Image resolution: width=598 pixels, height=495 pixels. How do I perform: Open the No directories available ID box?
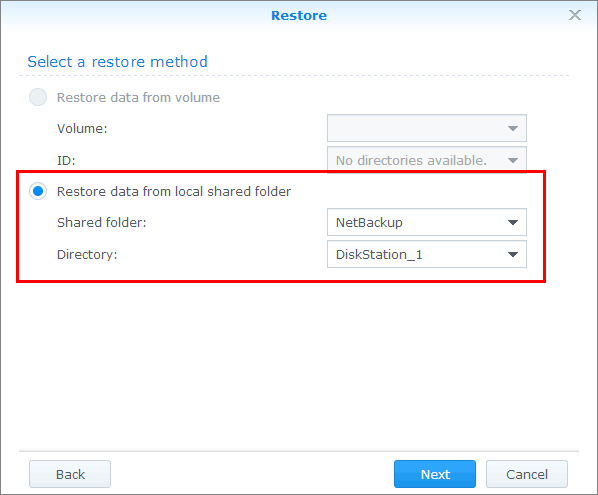click(427, 160)
